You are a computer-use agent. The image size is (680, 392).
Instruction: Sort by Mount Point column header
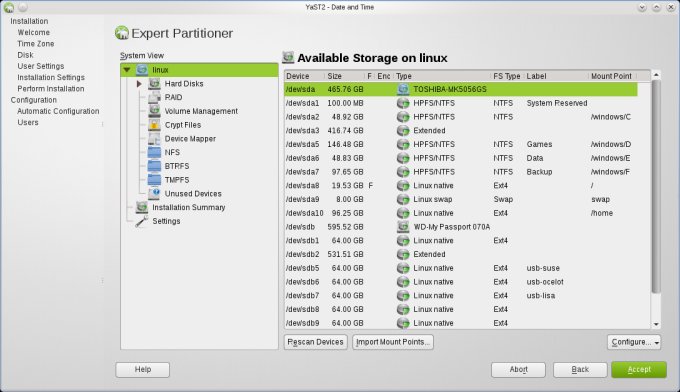tap(611, 76)
